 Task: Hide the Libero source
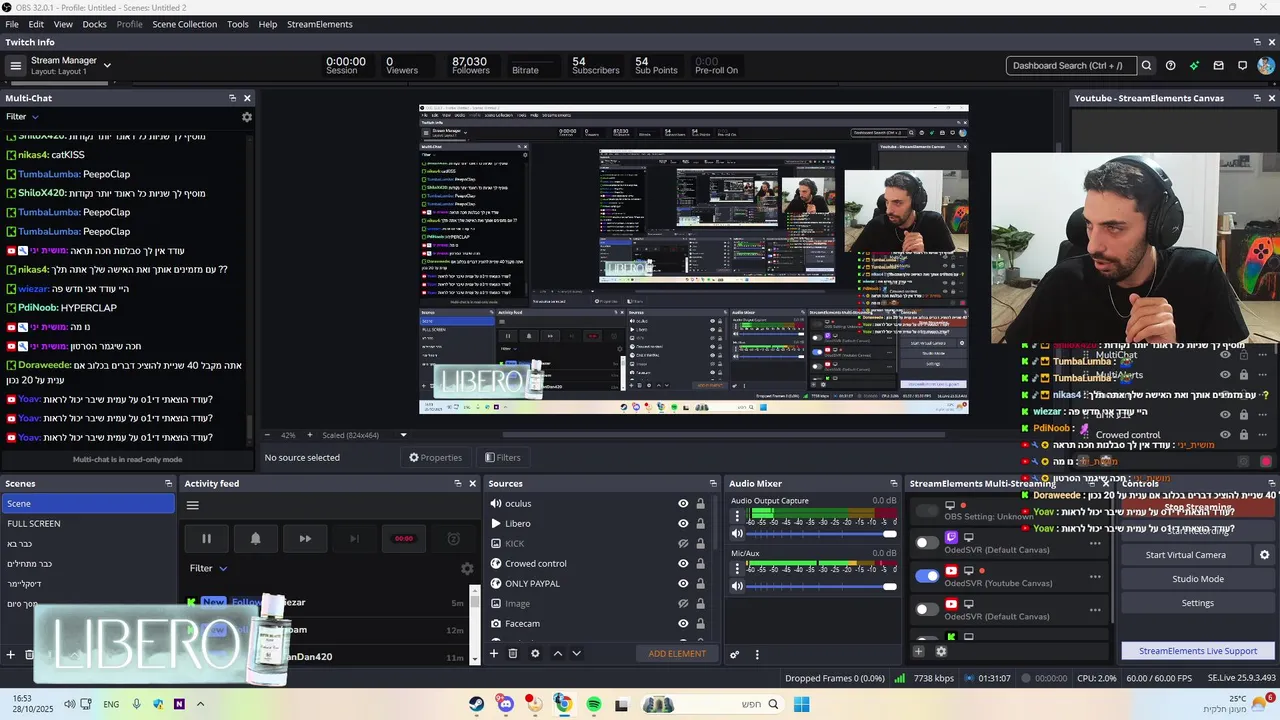click(x=683, y=524)
